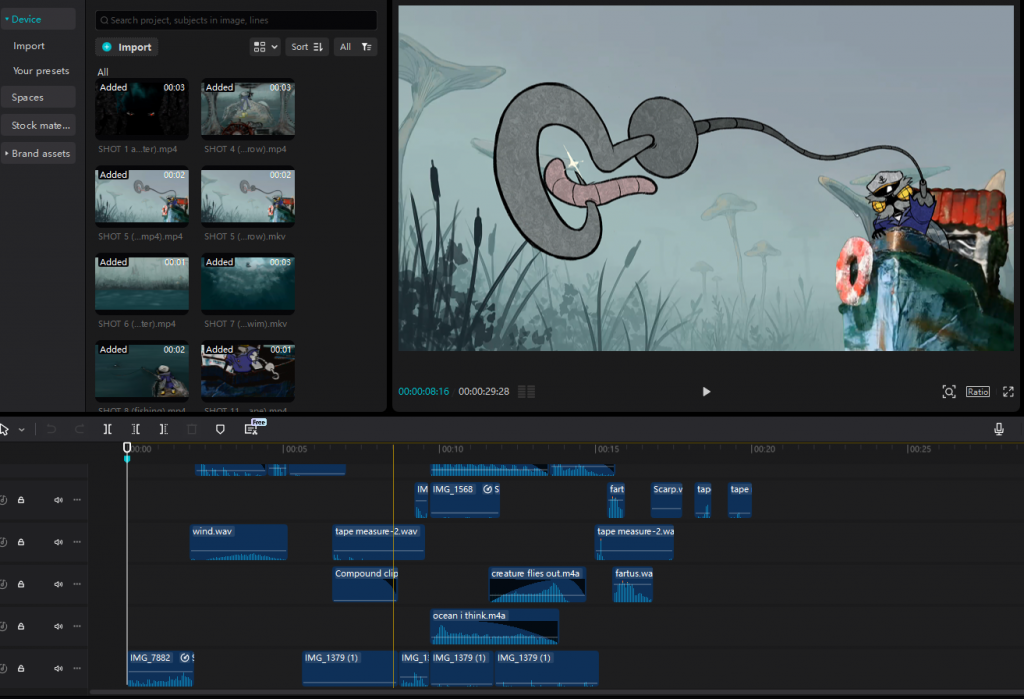Choose the Select cursor tool
This screenshot has width=1024, height=699.
(x=5, y=429)
